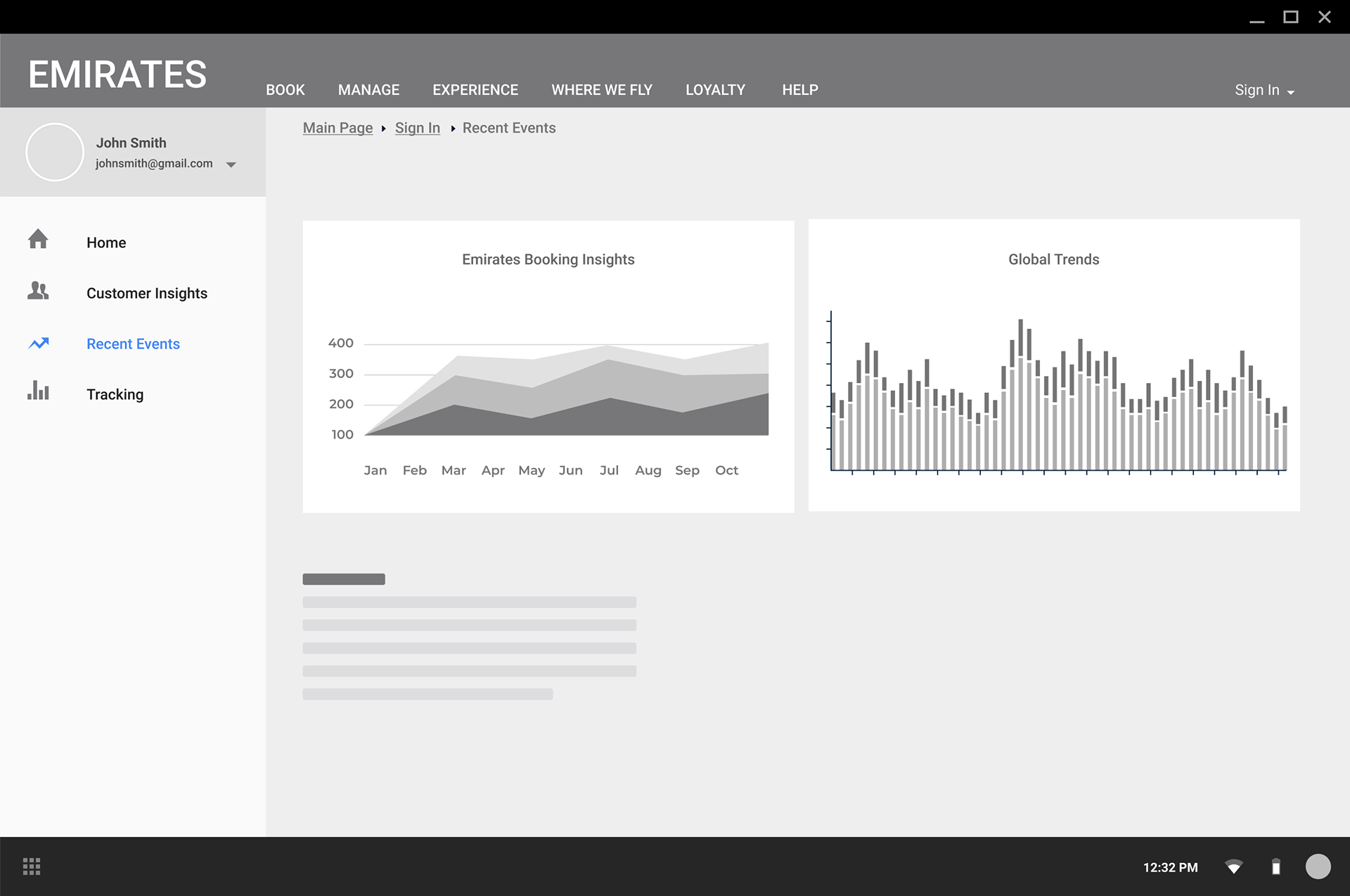Viewport: 1350px width, 896px height.
Task: Open the EXPERIENCE menu
Action: 475,90
